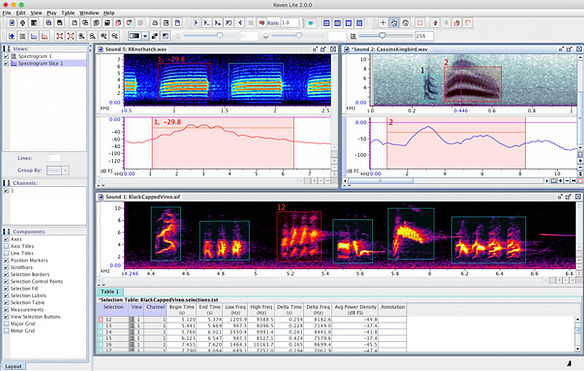The width and height of the screenshot is (584, 371).
Task: Click the printer icon in the top toolbar
Action: 155,23
